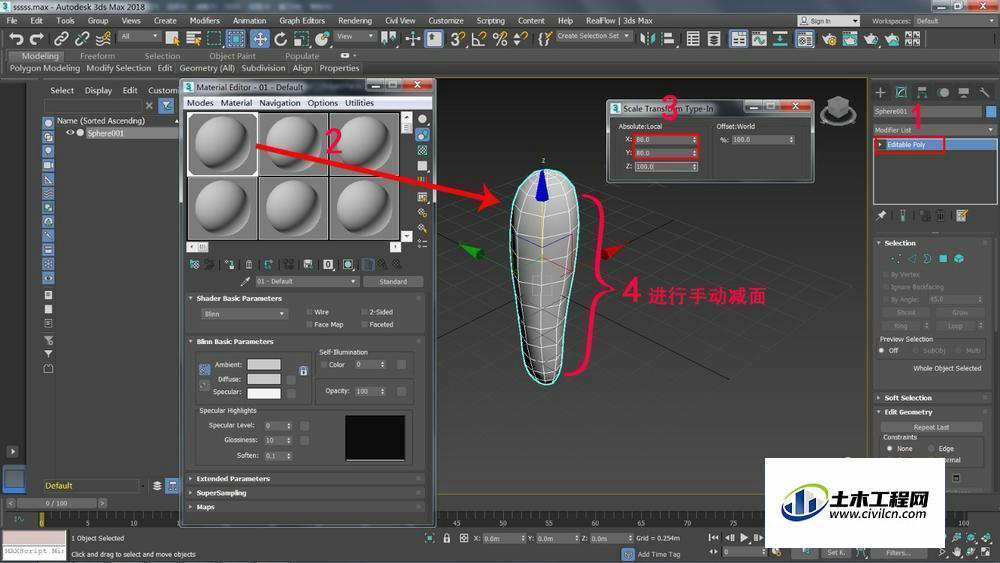Activate the Select Object tool
This screenshot has height=563, width=1000.
[172, 39]
